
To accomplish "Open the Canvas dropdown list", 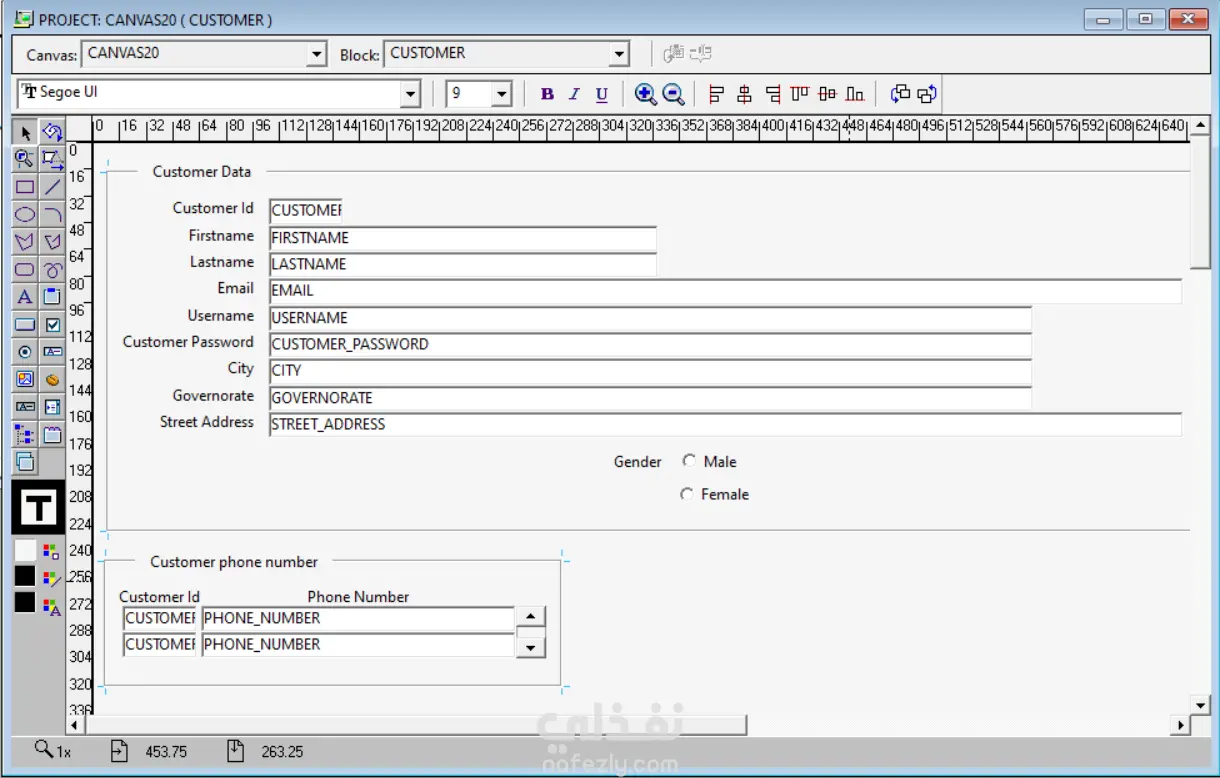I will tap(317, 54).
